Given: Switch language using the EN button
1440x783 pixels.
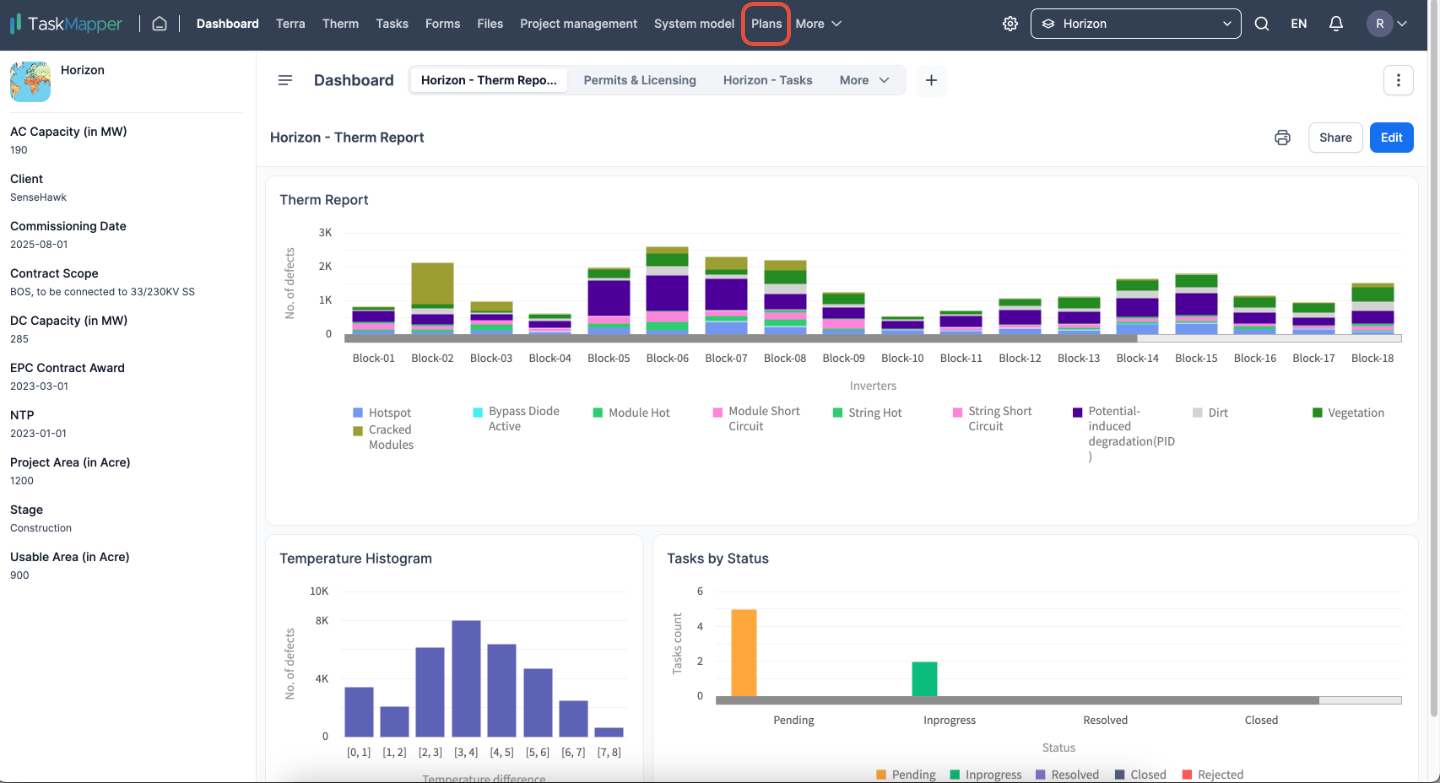Looking at the screenshot, I should [1299, 23].
